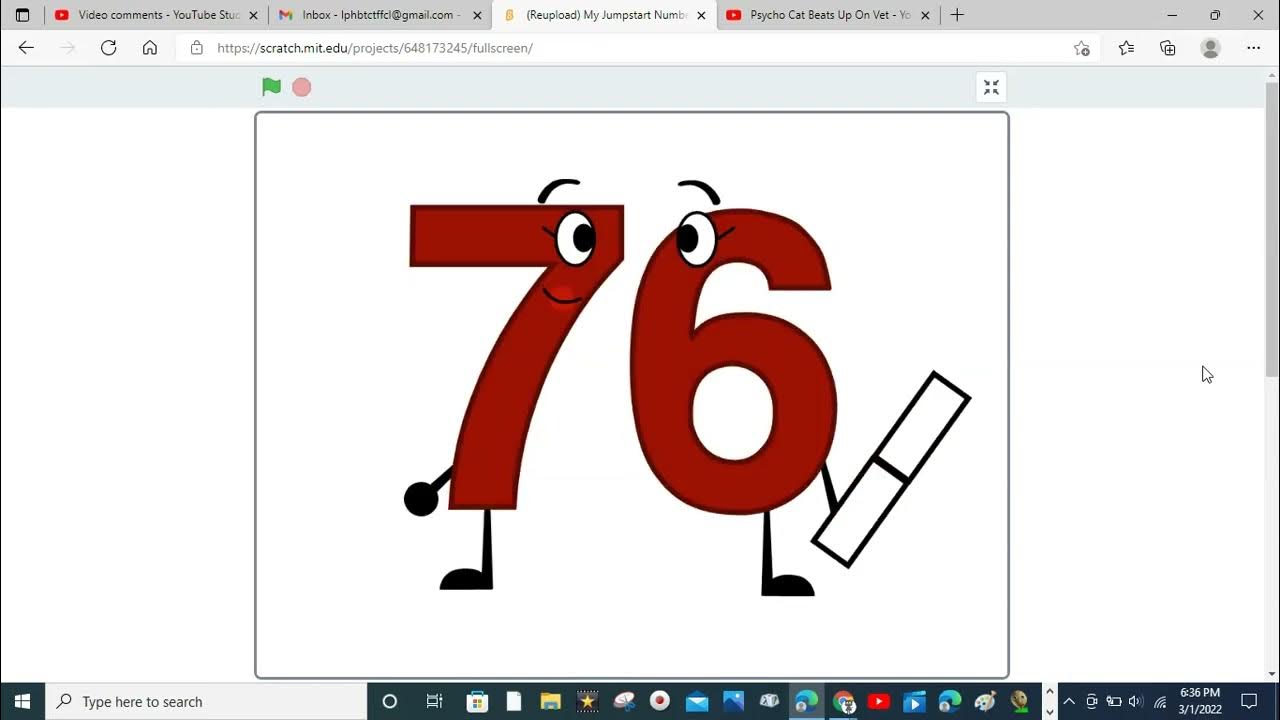Screen dimensions: 1280x720
Task: Open network Wi-Fi settings in tray
Action: click(x=1159, y=701)
